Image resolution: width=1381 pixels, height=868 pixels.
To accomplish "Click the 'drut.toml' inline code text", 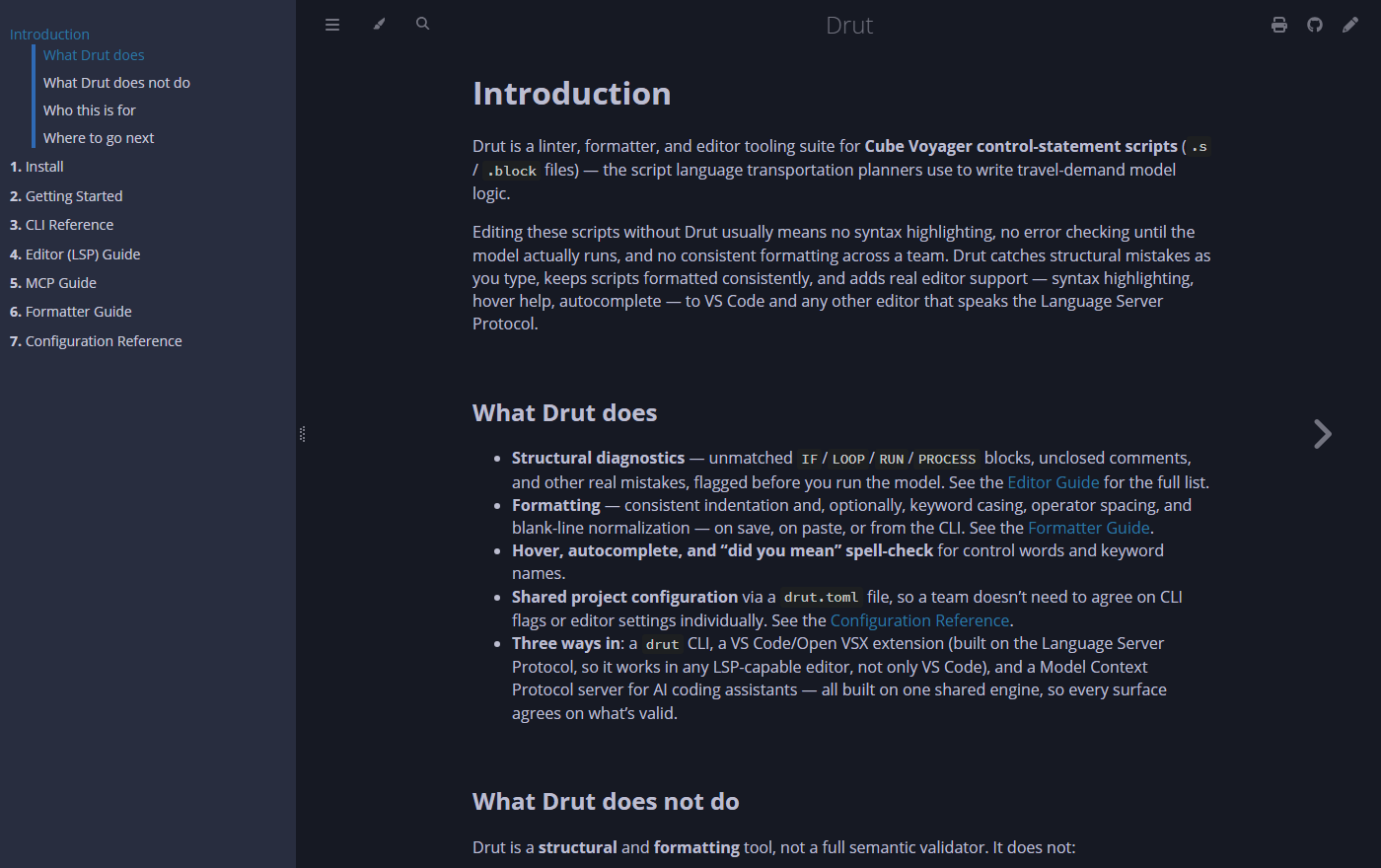I will point(821,598).
